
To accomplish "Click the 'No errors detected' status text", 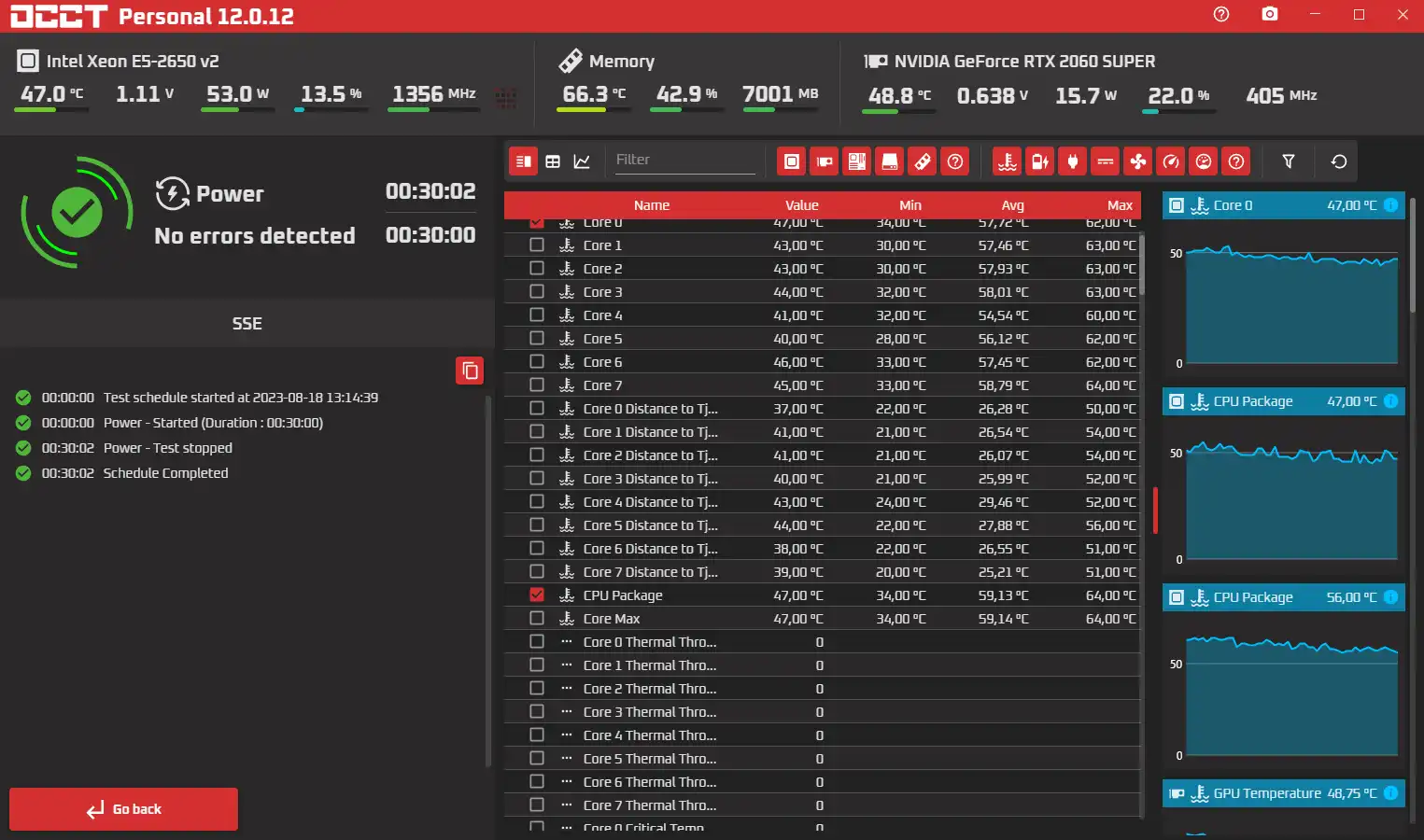I will click(x=255, y=236).
